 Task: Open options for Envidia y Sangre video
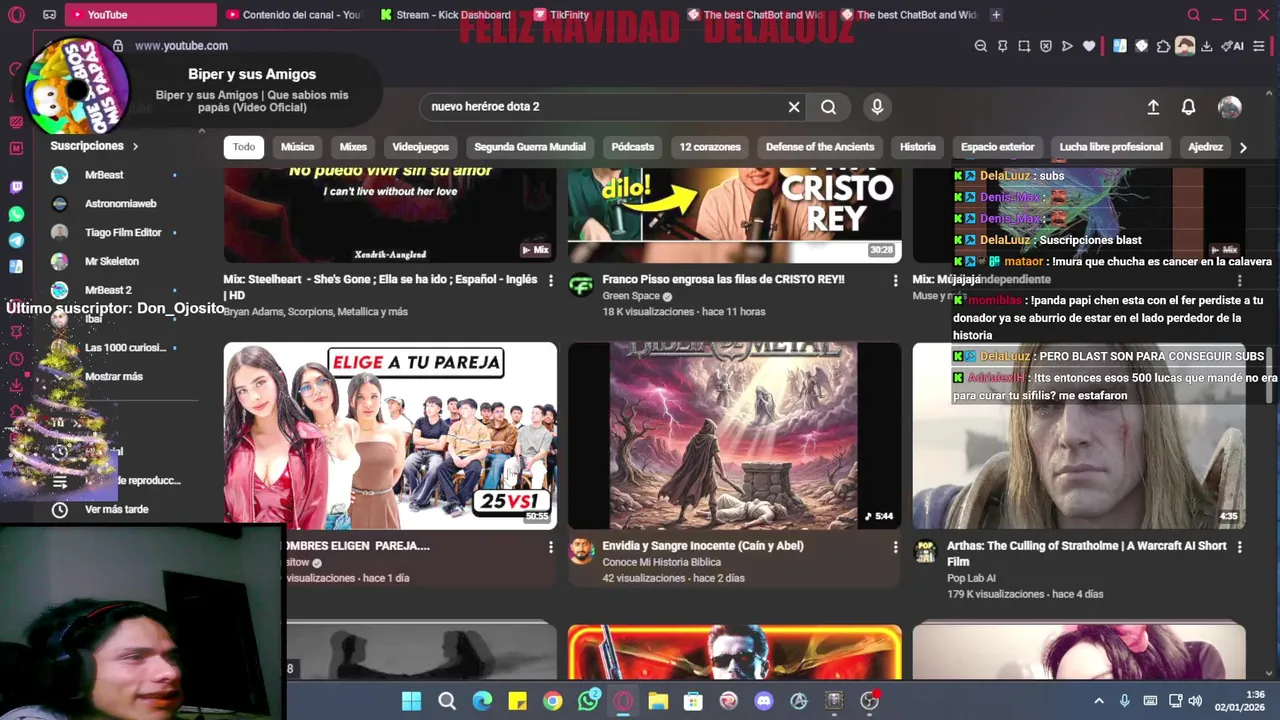(895, 547)
